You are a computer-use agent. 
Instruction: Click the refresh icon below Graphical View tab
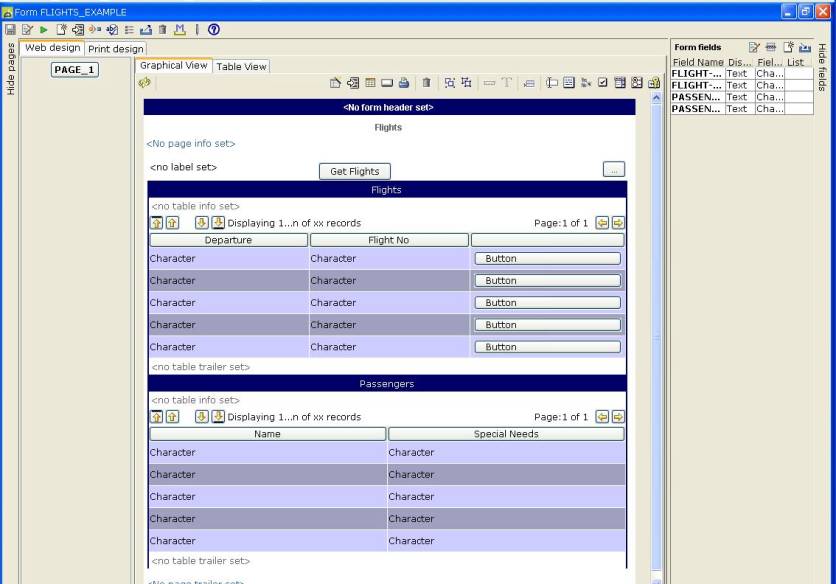[x=145, y=83]
